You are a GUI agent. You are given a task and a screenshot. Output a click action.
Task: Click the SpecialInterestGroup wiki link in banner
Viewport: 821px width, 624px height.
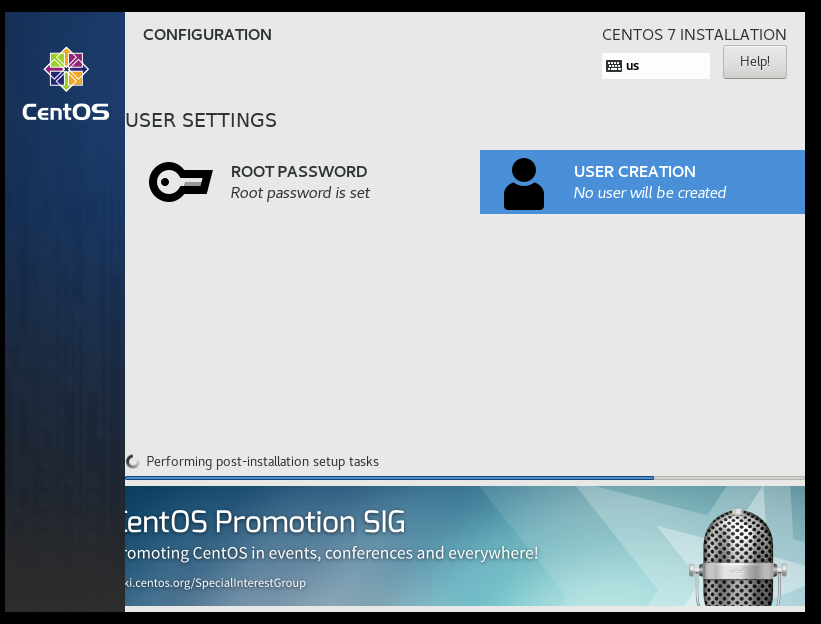point(216,583)
